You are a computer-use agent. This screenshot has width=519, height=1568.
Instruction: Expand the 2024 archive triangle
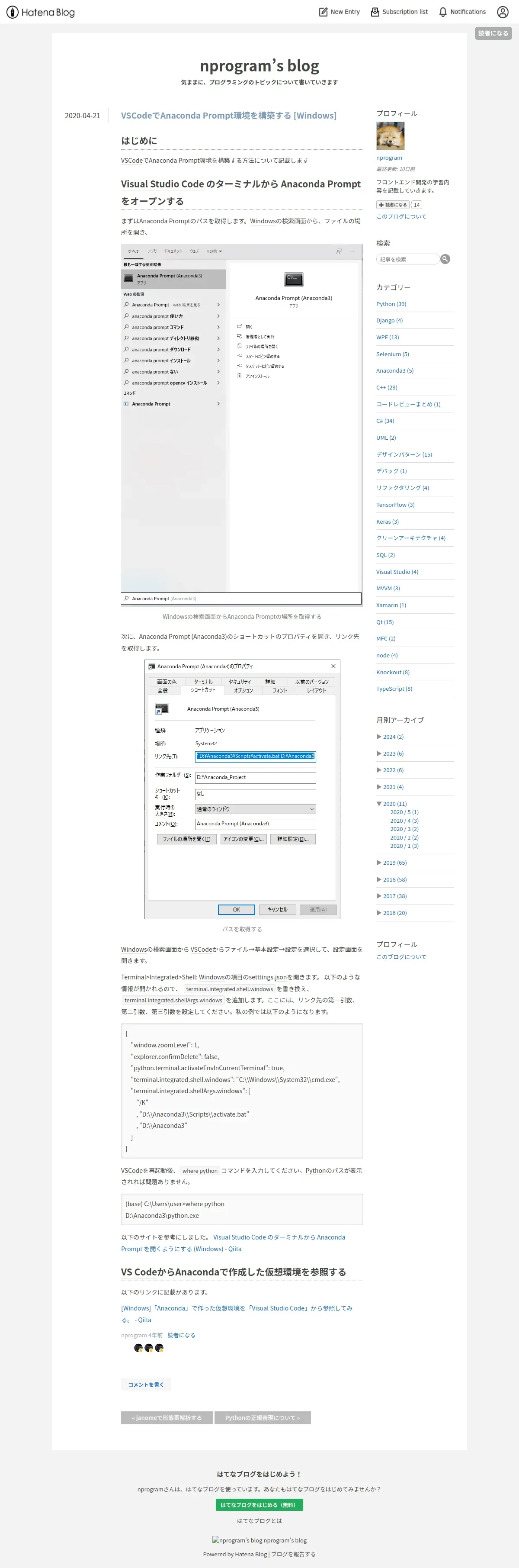click(379, 737)
